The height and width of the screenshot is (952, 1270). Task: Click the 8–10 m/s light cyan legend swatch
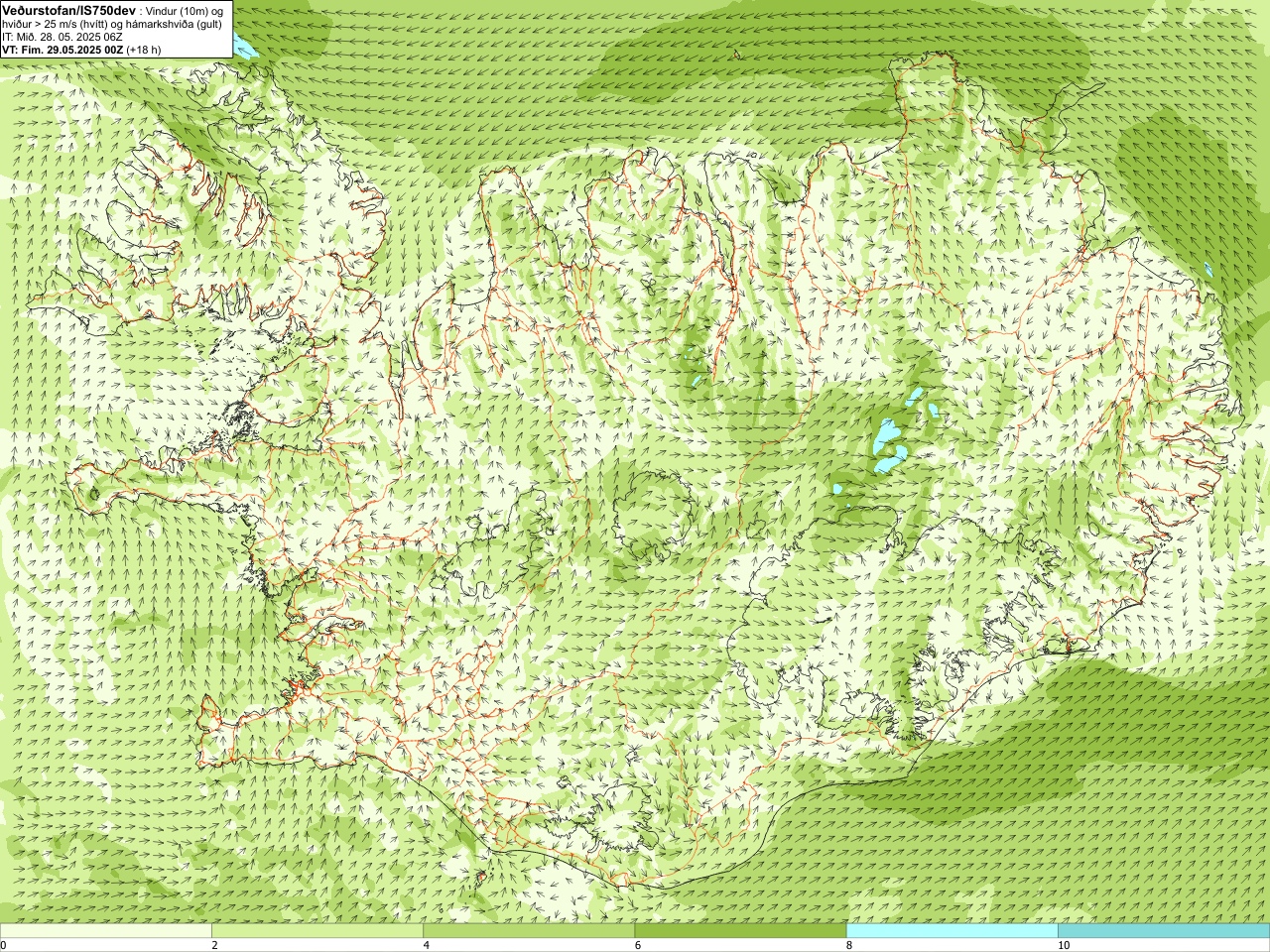(952, 931)
